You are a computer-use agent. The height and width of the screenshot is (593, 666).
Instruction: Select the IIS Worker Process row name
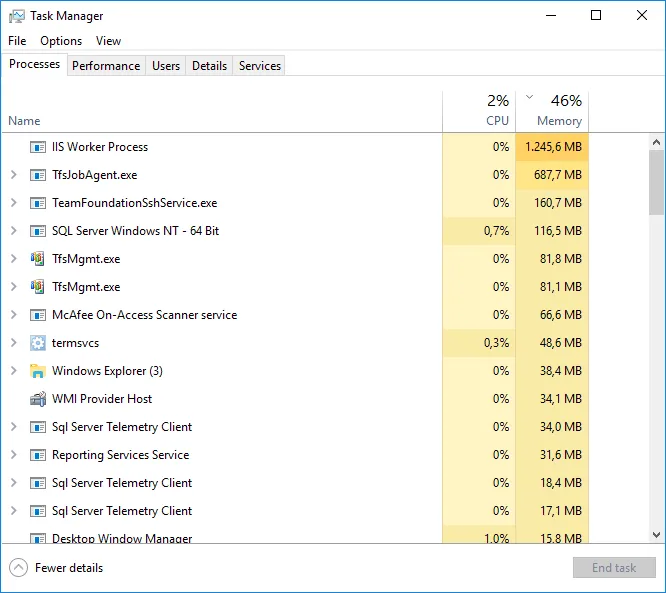click(100, 147)
